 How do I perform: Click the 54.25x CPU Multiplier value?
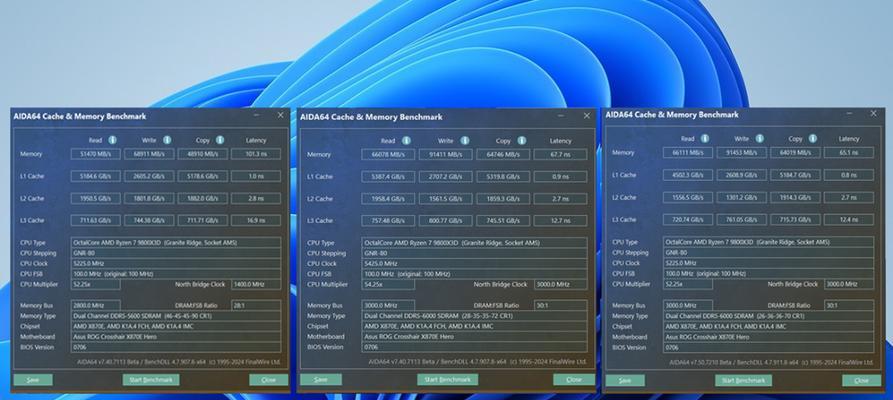point(388,284)
